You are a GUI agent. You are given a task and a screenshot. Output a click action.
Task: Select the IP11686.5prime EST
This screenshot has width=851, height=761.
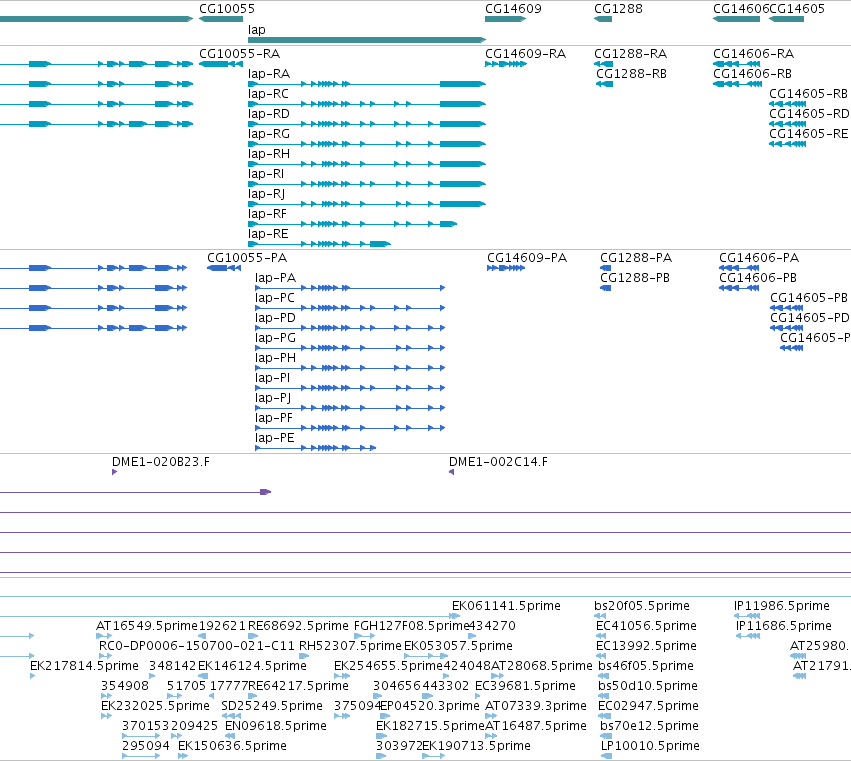[x=748, y=636]
